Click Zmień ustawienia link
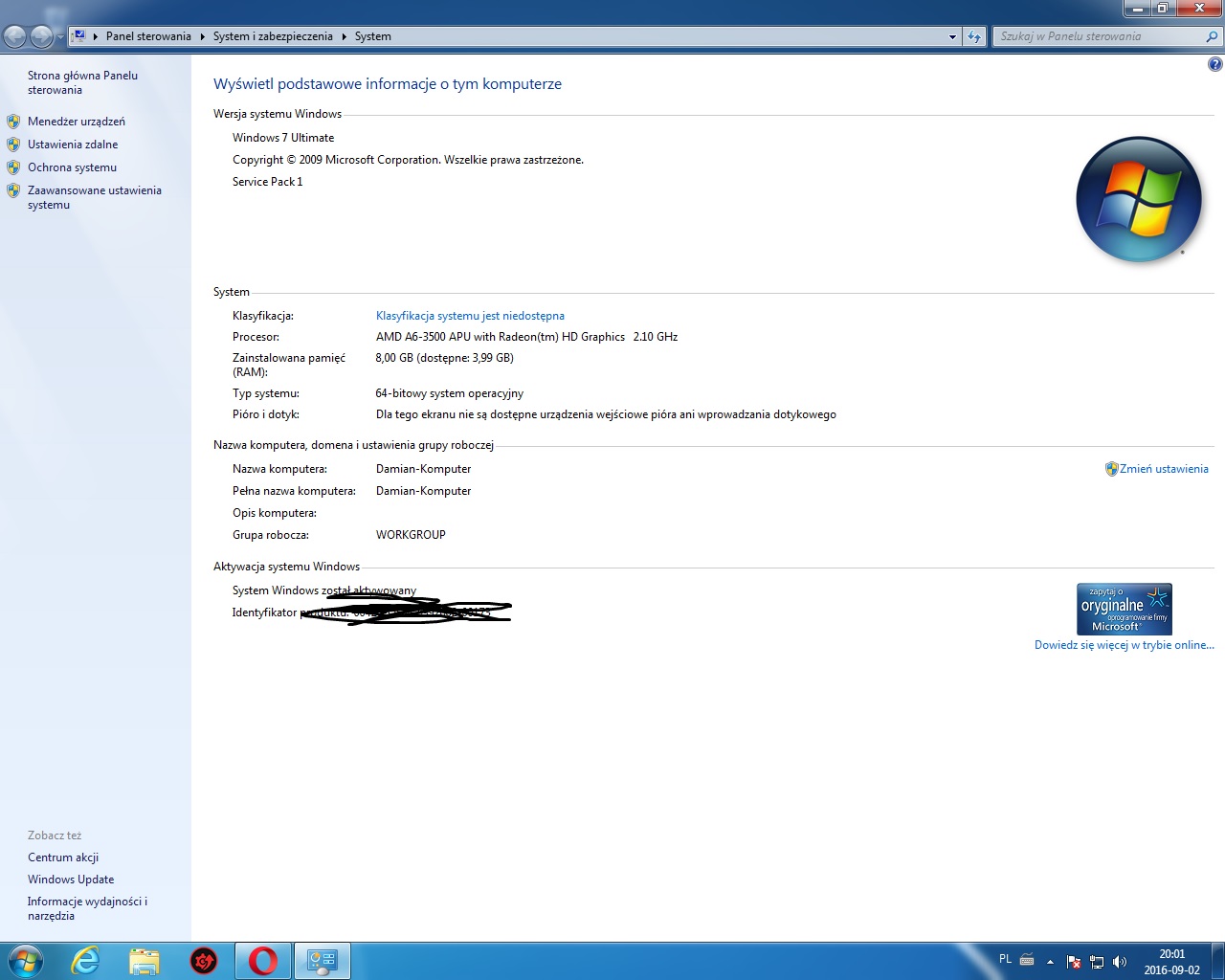The image size is (1225, 980). coord(1164,469)
